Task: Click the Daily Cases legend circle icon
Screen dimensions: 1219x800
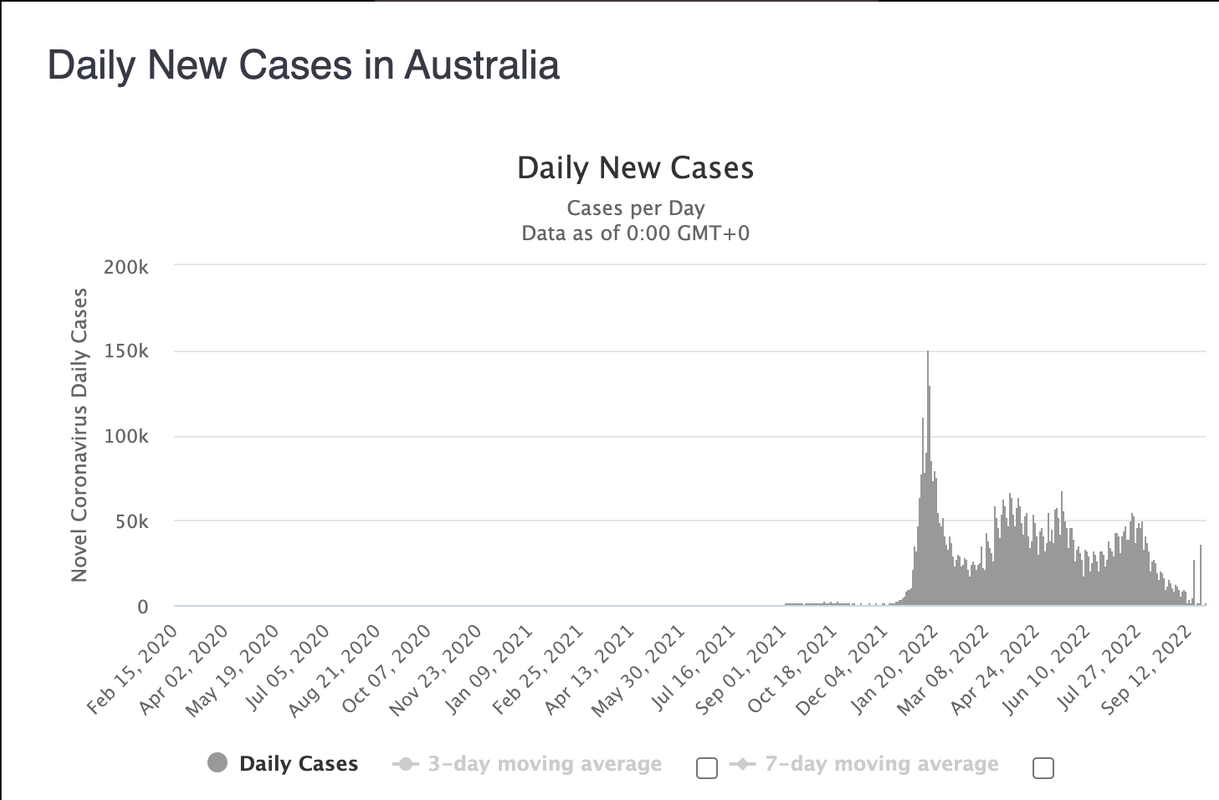Action: (x=217, y=764)
